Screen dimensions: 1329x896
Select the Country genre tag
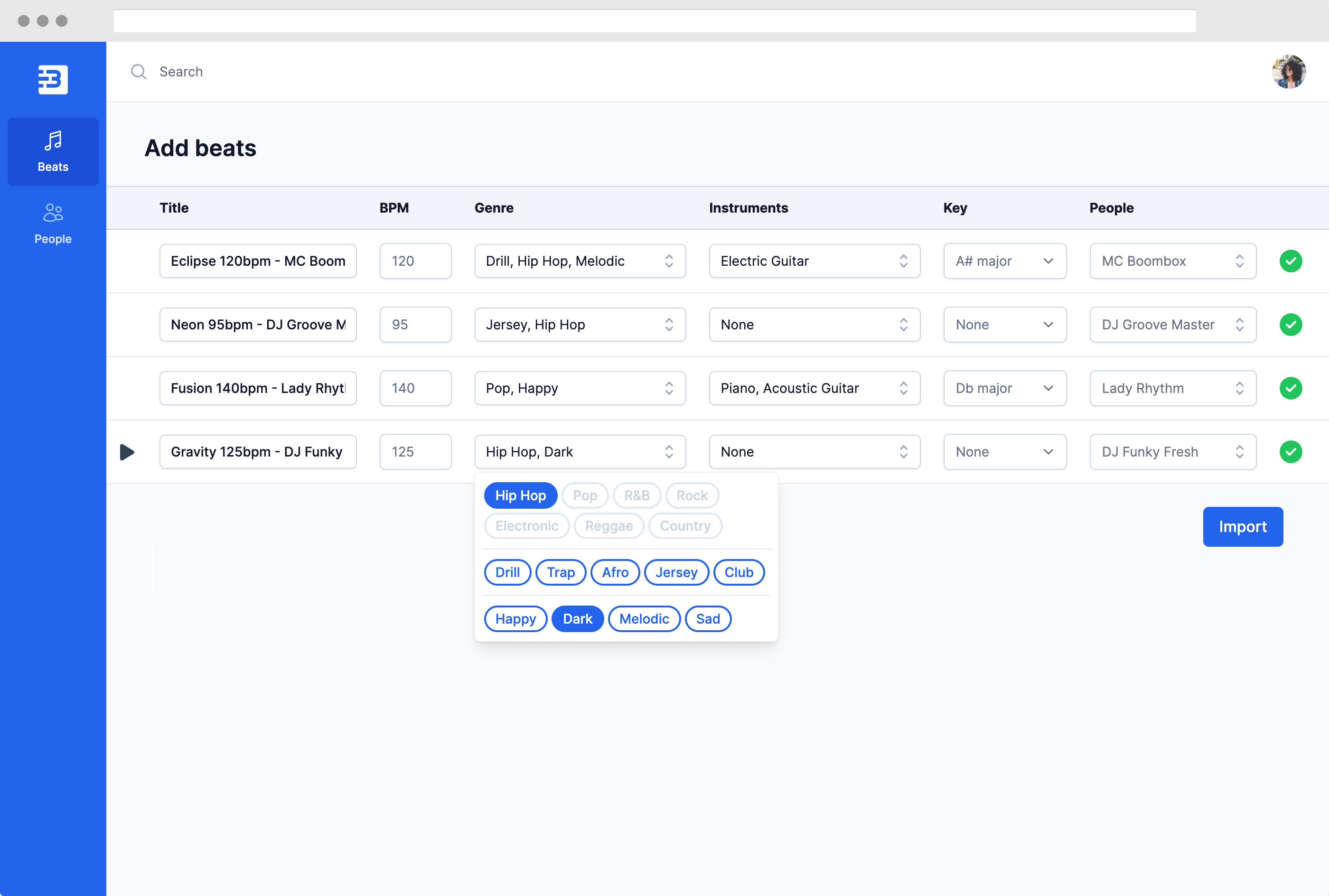coord(685,526)
